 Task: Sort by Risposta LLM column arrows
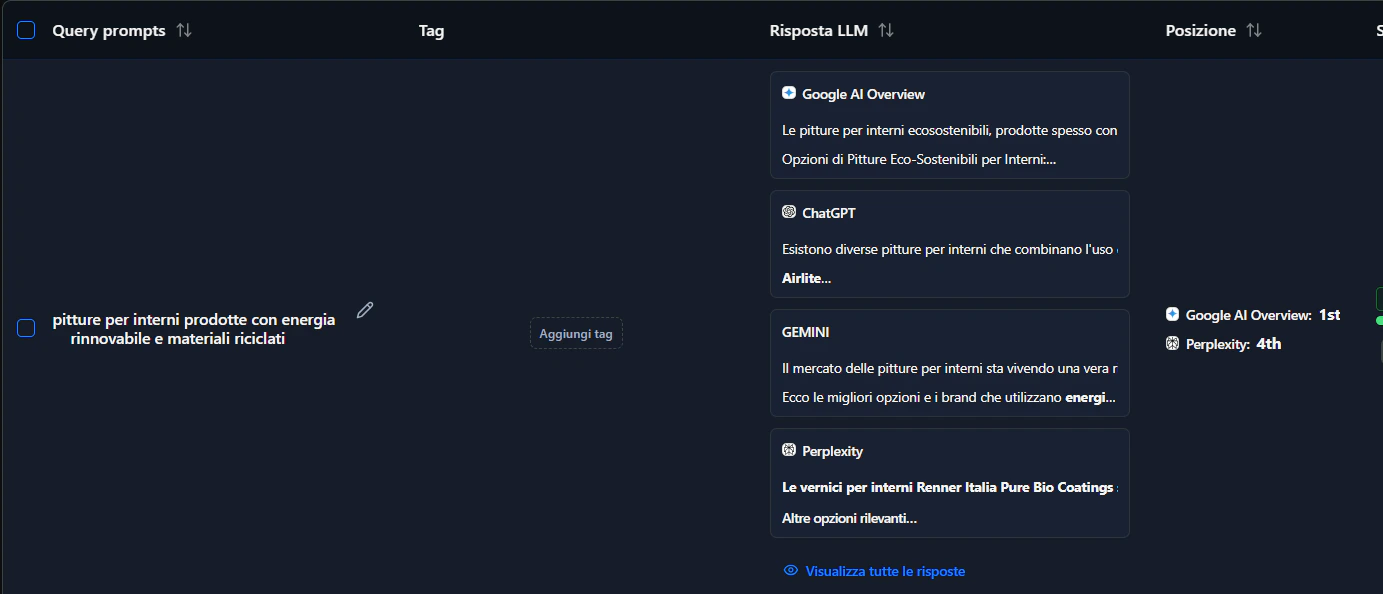pyautogui.click(x=886, y=30)
